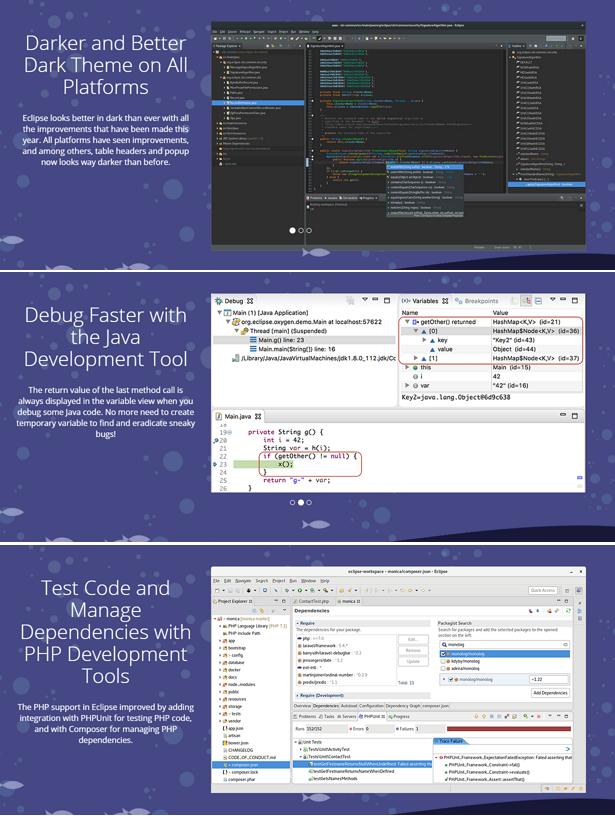Check the kdyby/monolog package checkbox

[x=443, y=661]
